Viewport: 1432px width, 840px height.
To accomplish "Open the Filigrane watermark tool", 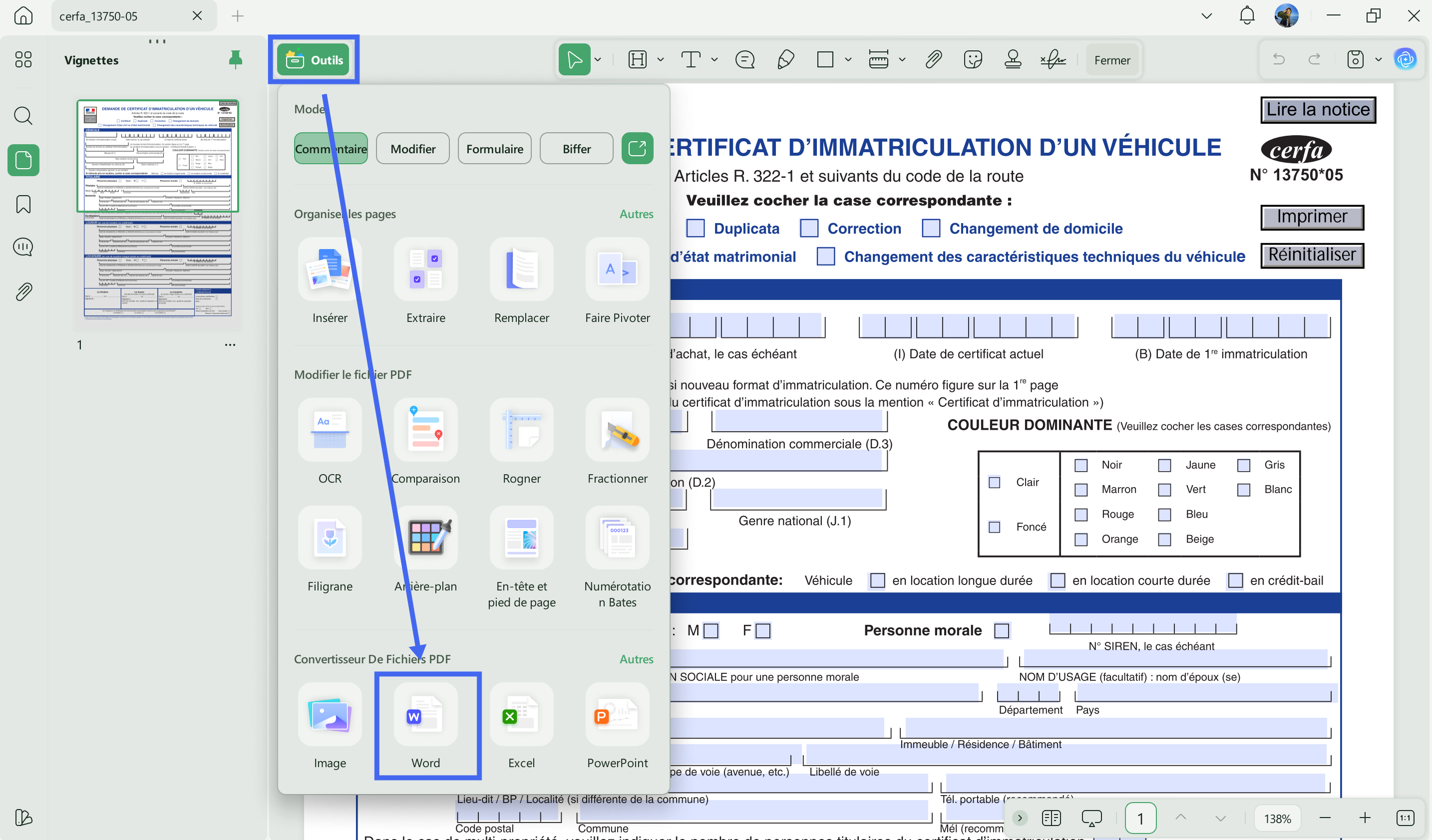I will [330, 538].
